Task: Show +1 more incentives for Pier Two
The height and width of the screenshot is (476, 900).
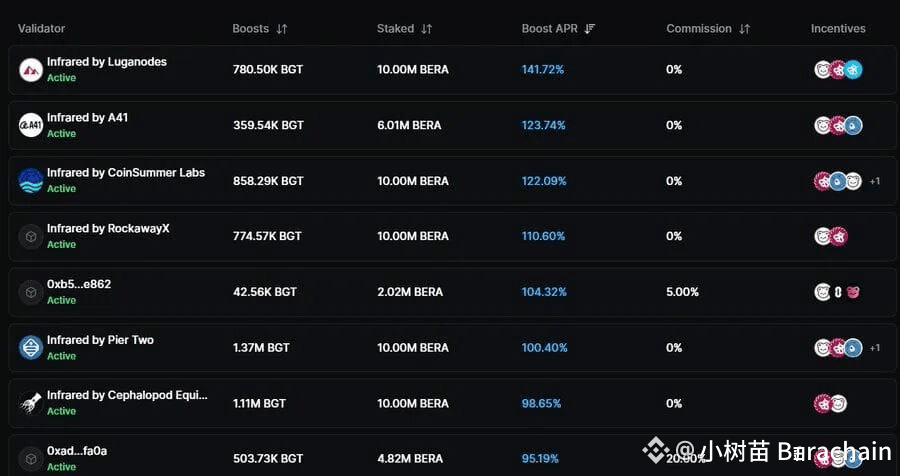Action: pos(875,348)
